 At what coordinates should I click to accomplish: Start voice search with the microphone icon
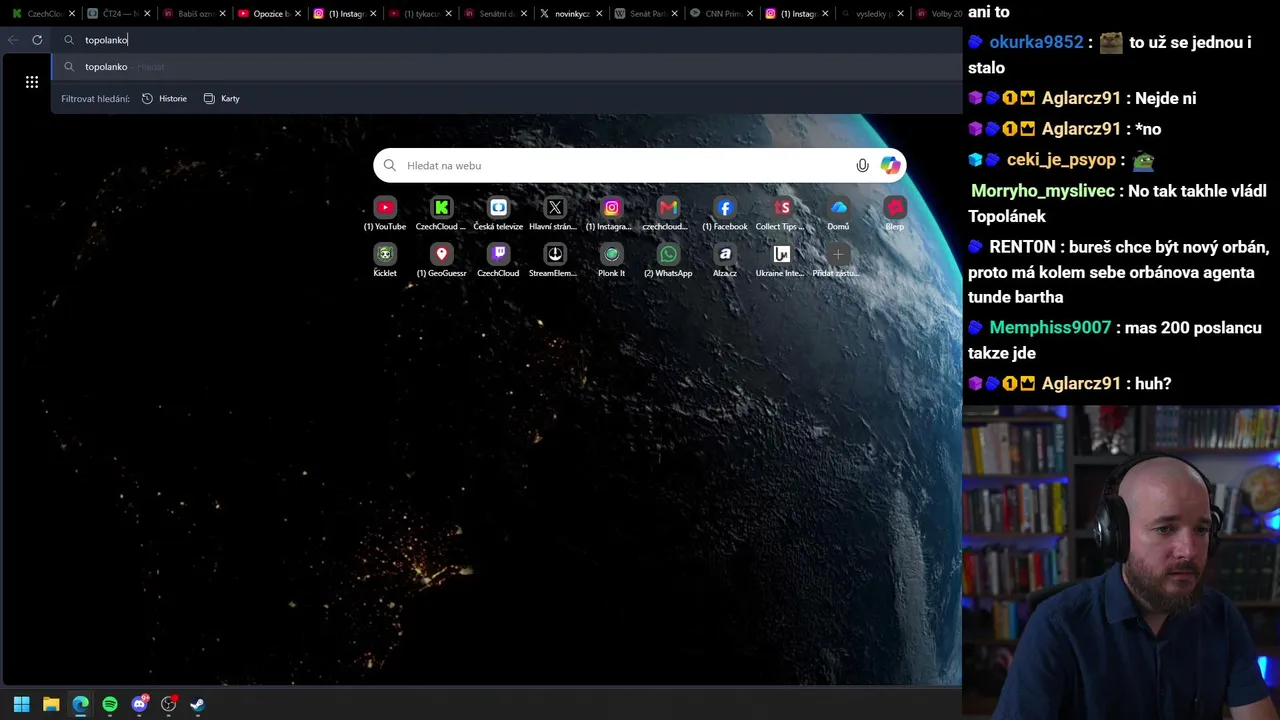point(862,166)
